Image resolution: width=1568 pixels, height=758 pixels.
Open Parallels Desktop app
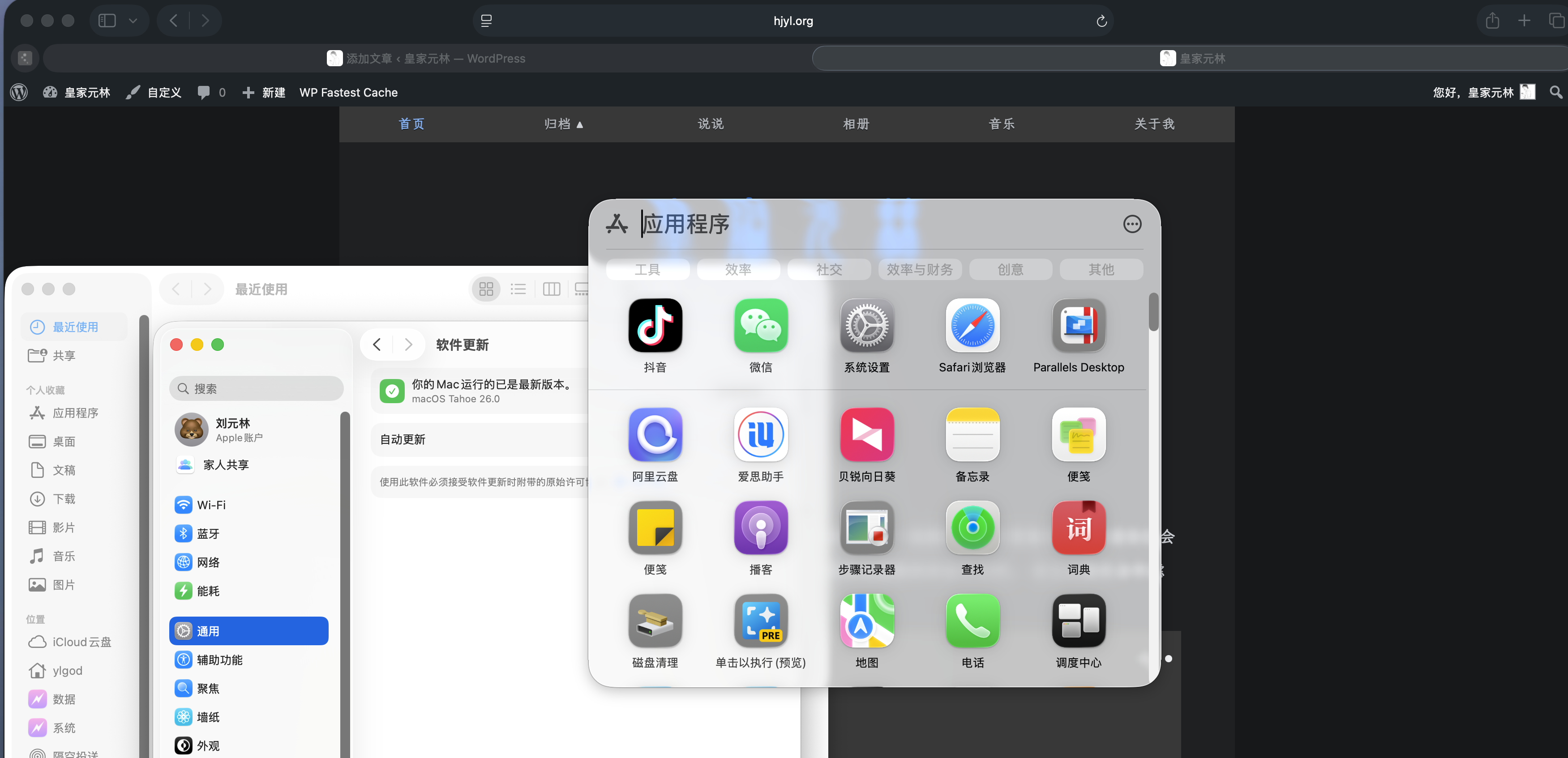coord(1079,325)
